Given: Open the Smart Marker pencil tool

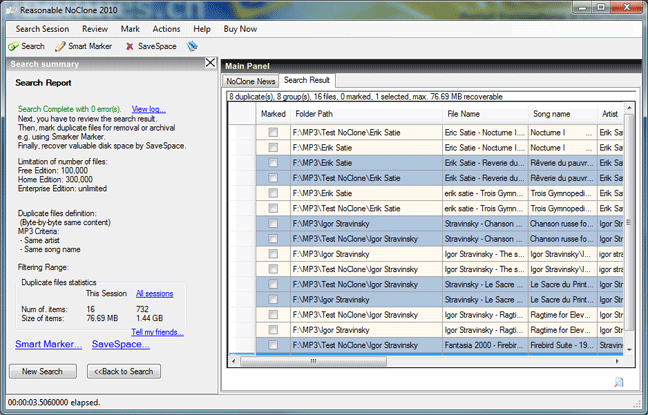Looking at the screenshot, I should pos(60,46).
